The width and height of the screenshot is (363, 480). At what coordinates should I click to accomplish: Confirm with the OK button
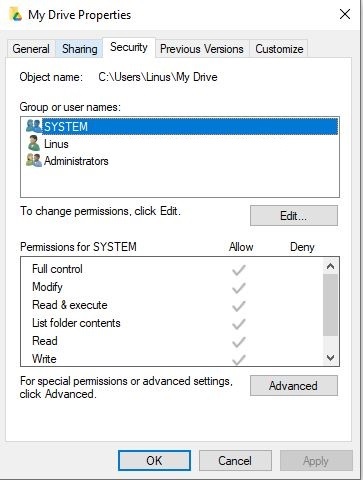tap(154, 461)
